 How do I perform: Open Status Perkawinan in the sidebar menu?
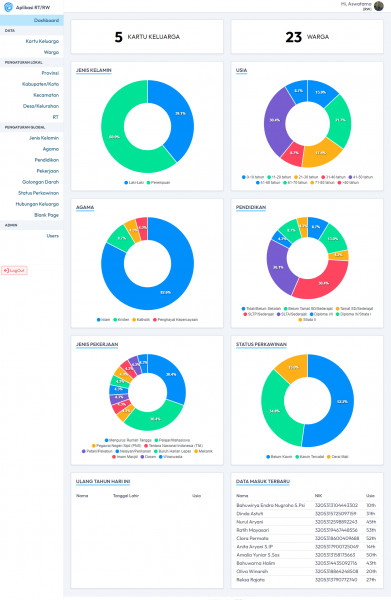(x=39, y=193)
